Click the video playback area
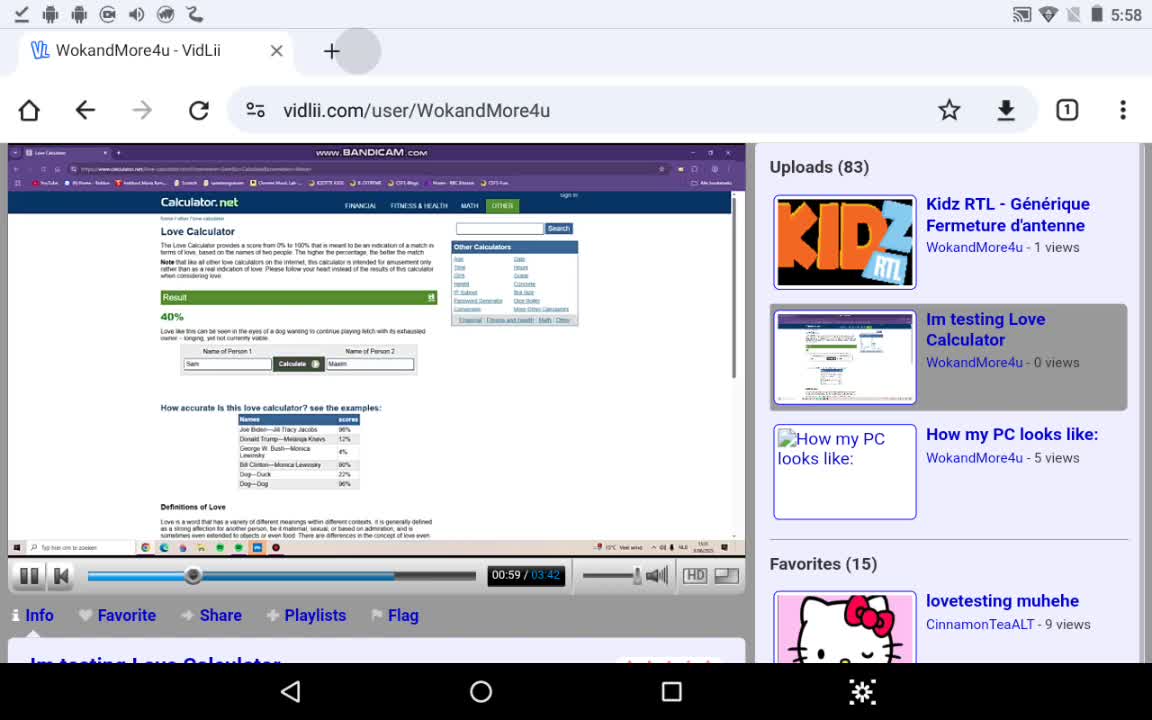Image resolution: width=1152 pixels, height=720 pixels. (x=376, y=350)
